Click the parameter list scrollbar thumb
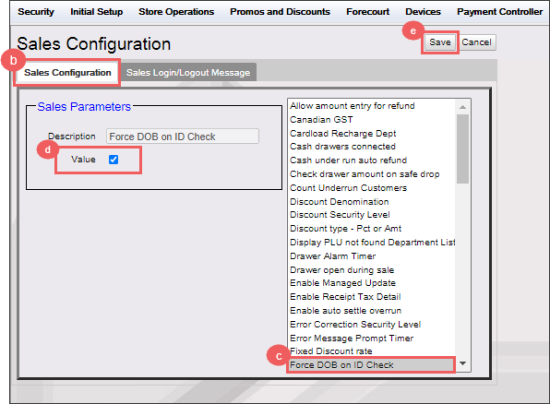Screen dimensions: 550x404 coord(463,149)
